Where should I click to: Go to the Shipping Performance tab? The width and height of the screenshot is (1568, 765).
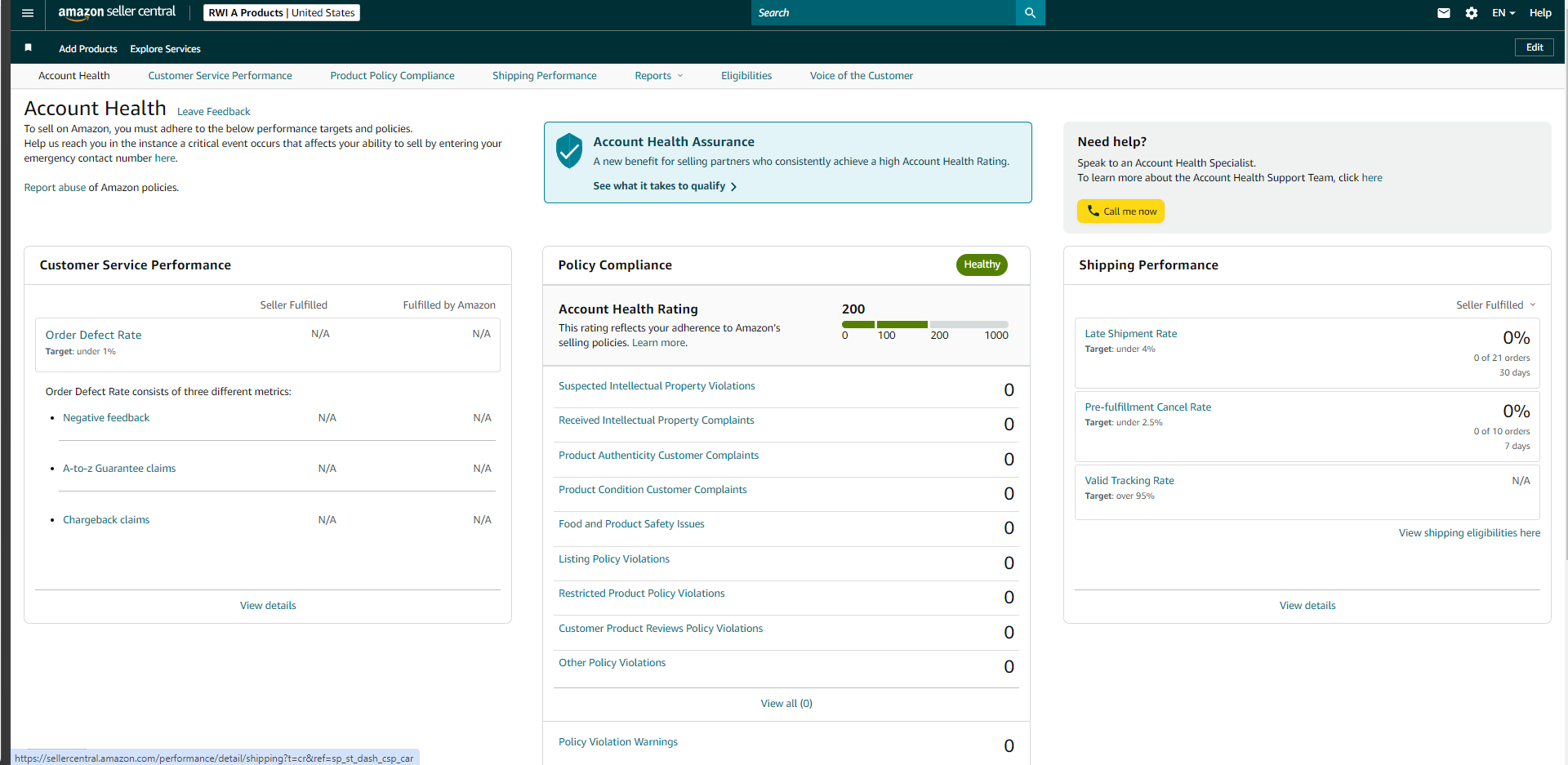(x=545, y=76)
